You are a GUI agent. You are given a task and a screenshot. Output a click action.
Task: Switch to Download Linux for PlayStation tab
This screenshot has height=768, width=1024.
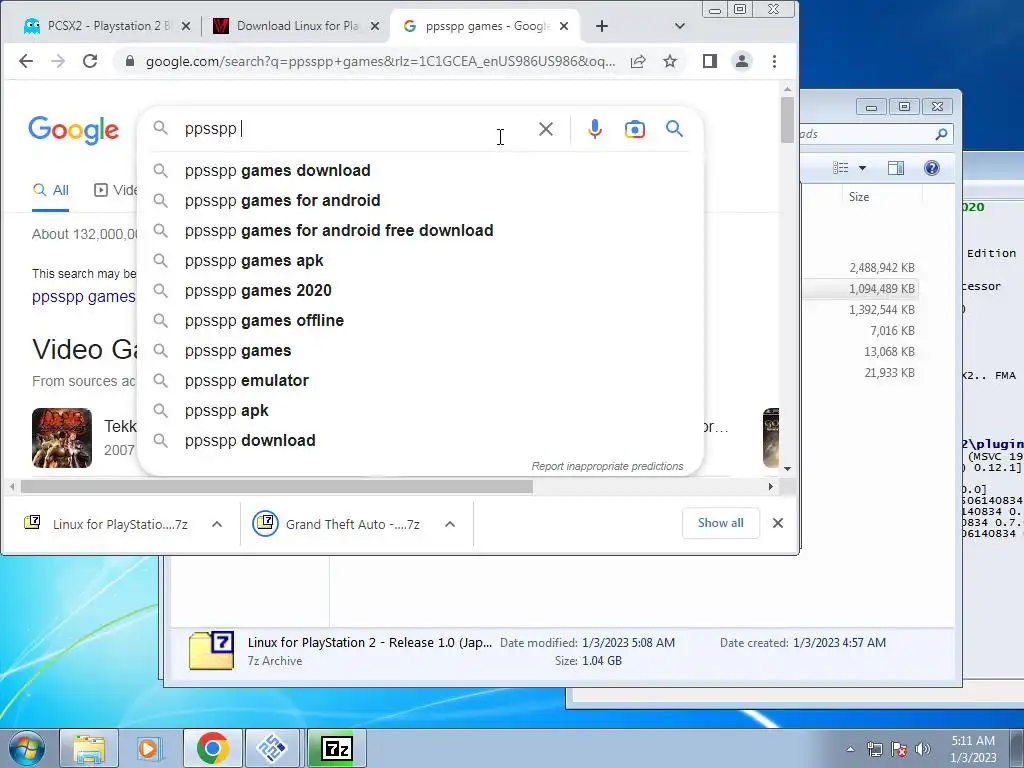click(297, 26)
